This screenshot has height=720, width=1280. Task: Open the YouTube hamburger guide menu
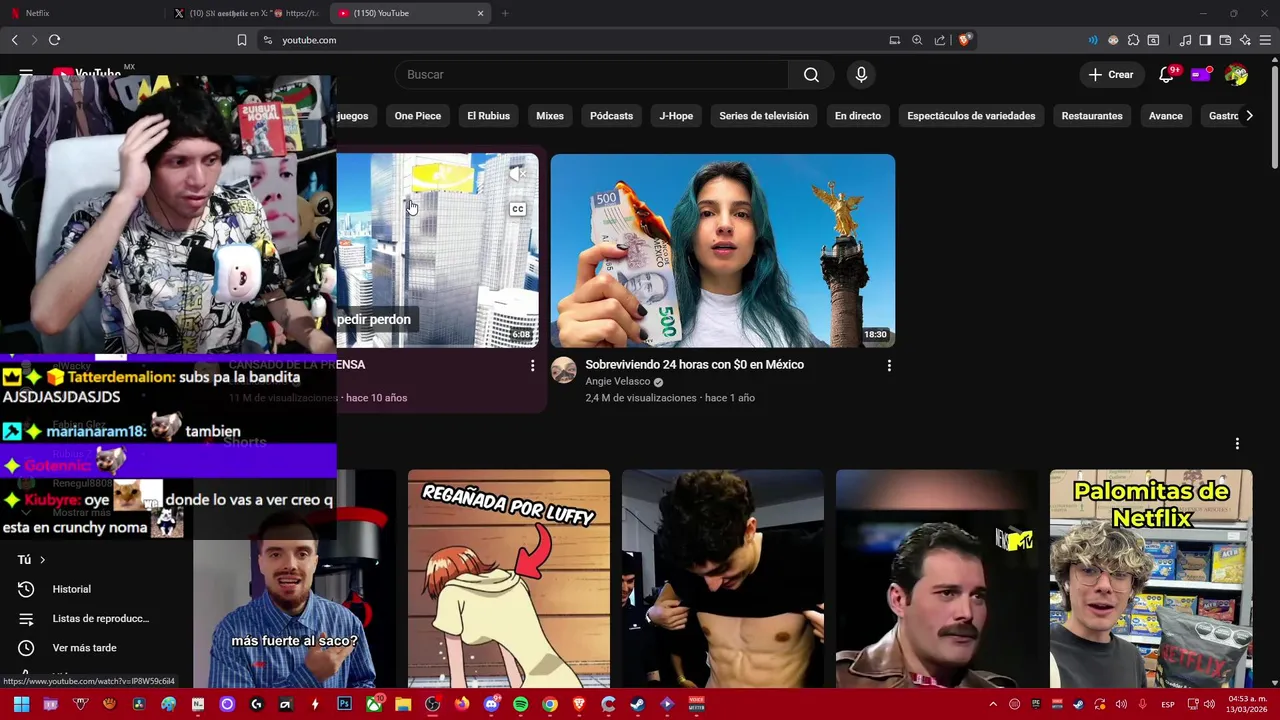[26, 74]
